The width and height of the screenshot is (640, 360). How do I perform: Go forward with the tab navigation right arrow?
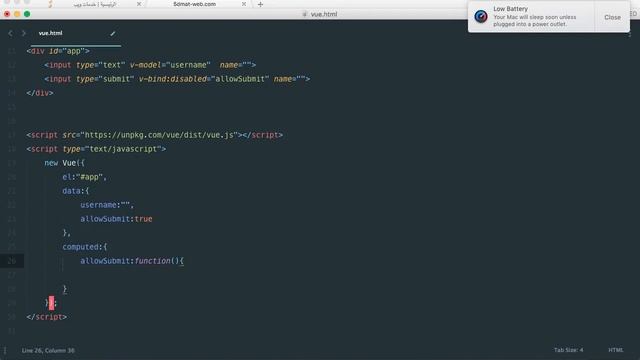(x=24, y=33)
